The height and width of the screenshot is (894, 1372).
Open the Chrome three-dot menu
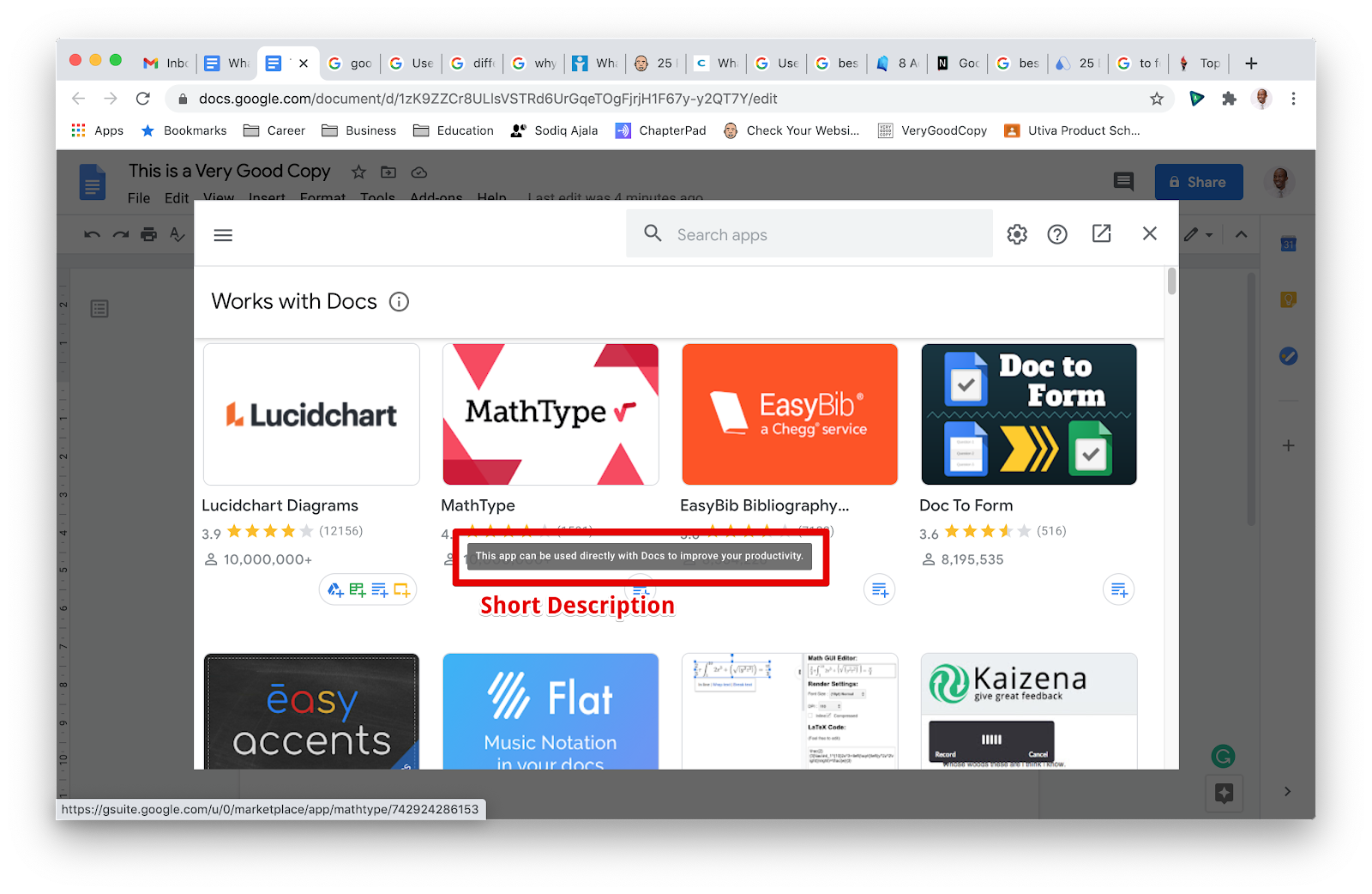[x=1294, y=98]
